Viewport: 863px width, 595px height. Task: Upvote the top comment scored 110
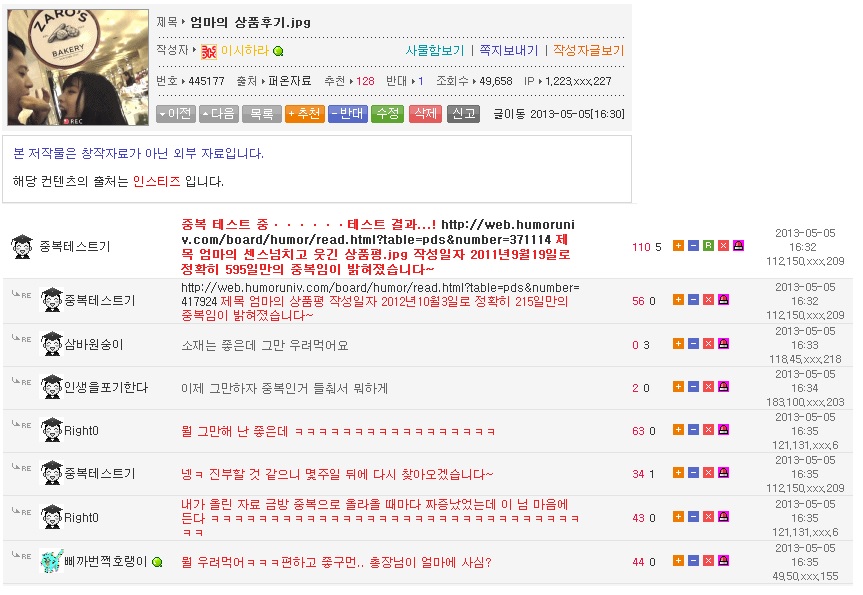678,246
